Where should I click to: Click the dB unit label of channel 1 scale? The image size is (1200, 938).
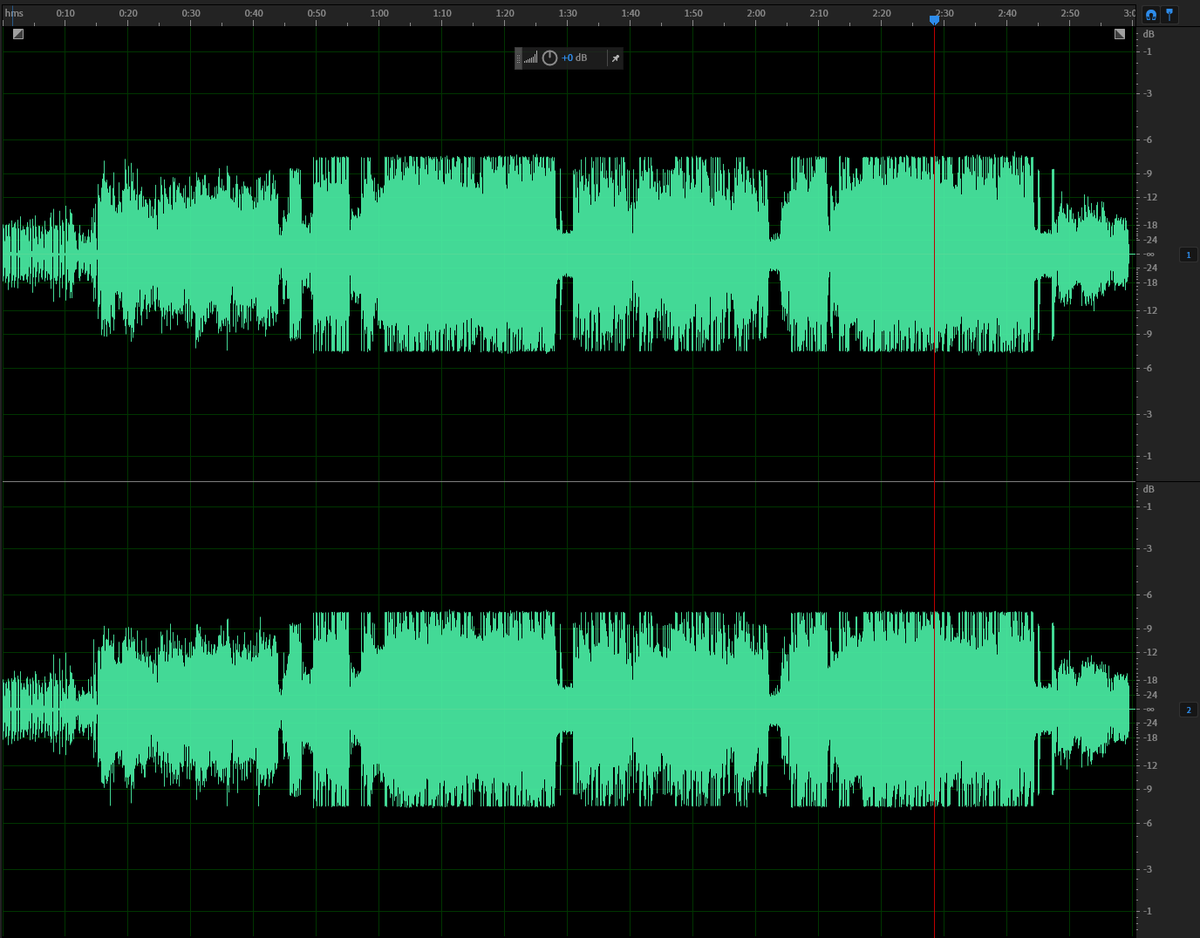pyautogui.click(x=1149, y=34)
